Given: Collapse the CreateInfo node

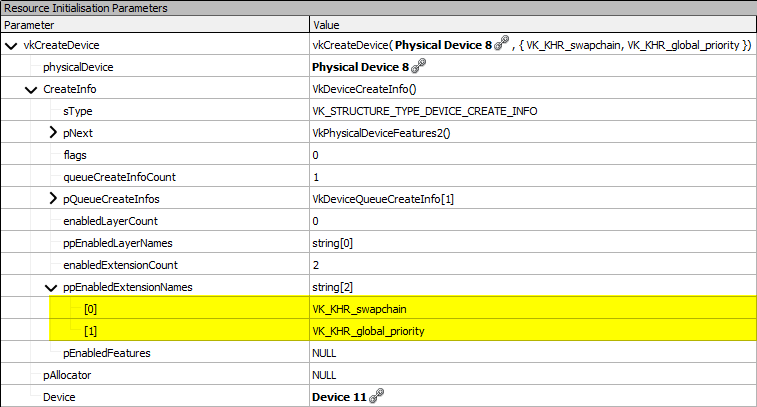Looking at the screenshot, I should pos(31,89).
